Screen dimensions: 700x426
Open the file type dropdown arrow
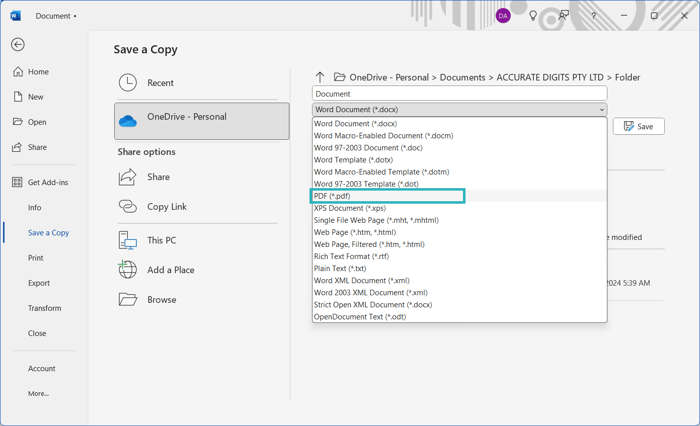[x=602, y=109]
